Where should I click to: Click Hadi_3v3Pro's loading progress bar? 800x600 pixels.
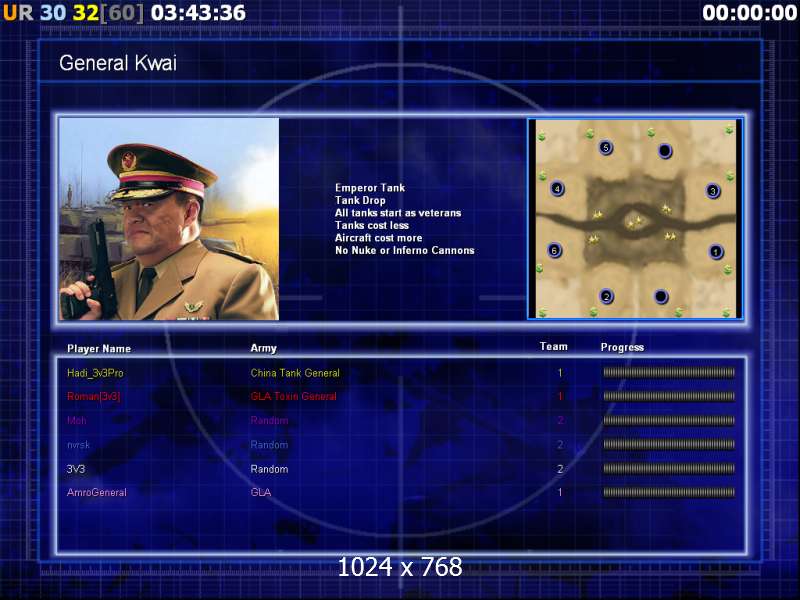pos(669,372)
